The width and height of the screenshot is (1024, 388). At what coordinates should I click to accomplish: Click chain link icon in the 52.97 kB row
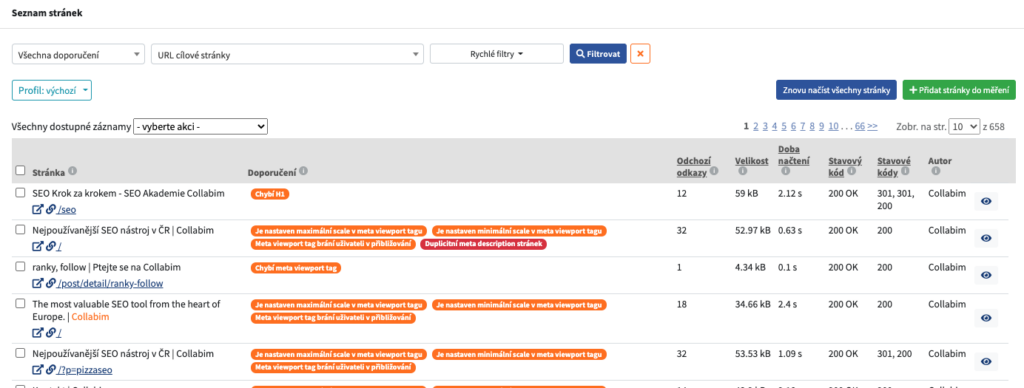(50, 247)
